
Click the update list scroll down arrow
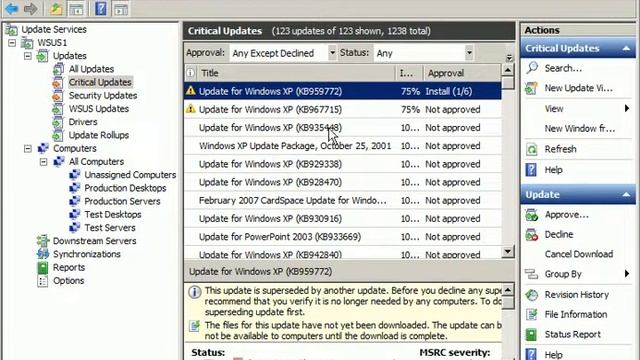pos(507,251)
